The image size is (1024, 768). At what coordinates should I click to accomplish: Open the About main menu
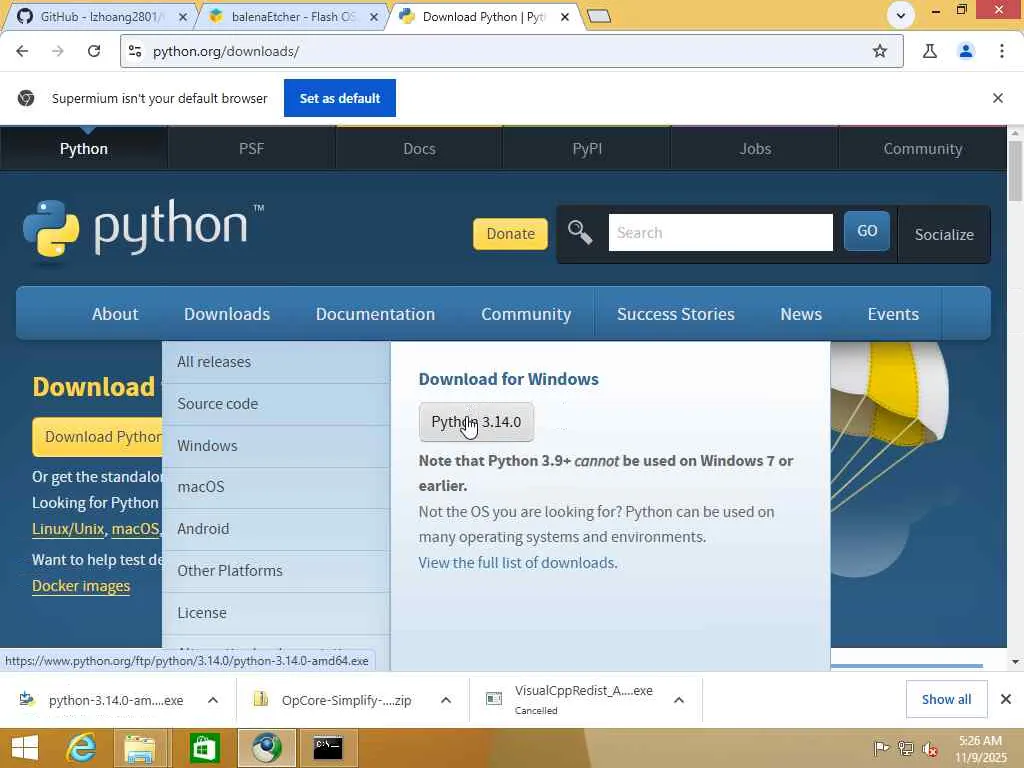[x=115, y=314]
